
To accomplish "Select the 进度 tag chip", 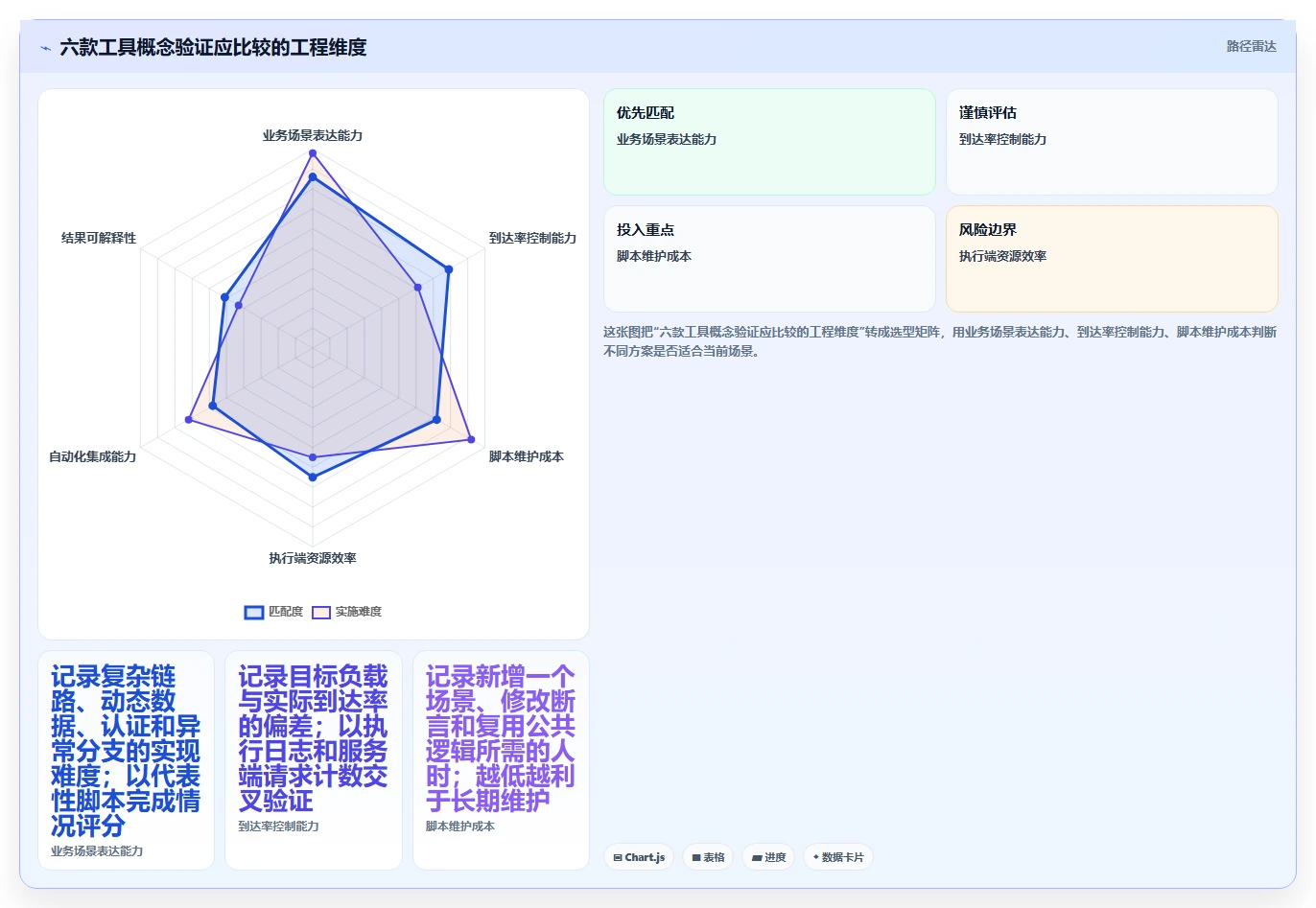I will click(768, 857).
